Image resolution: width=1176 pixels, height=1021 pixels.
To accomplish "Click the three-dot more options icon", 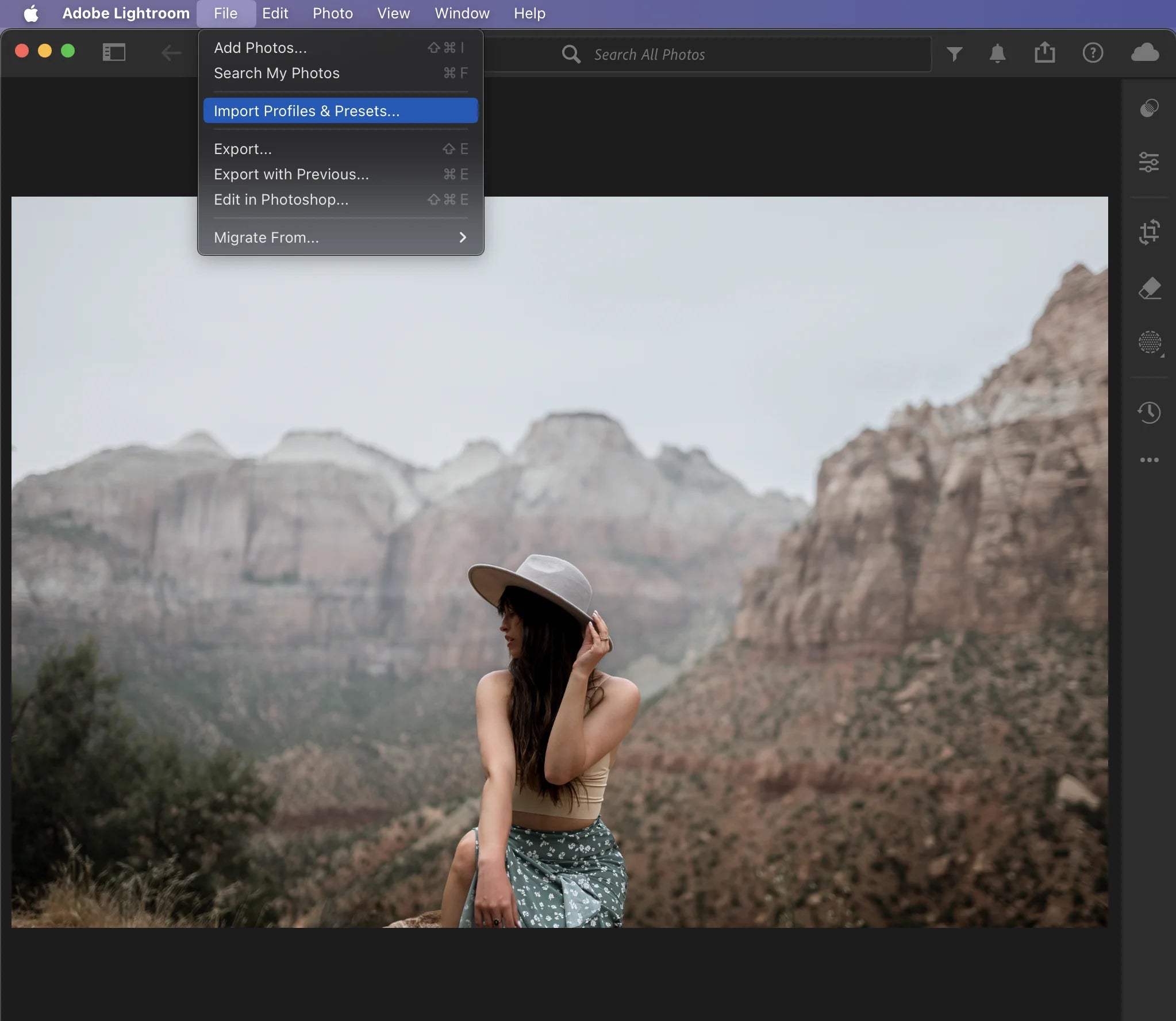I will click(x=1149, y=460).
